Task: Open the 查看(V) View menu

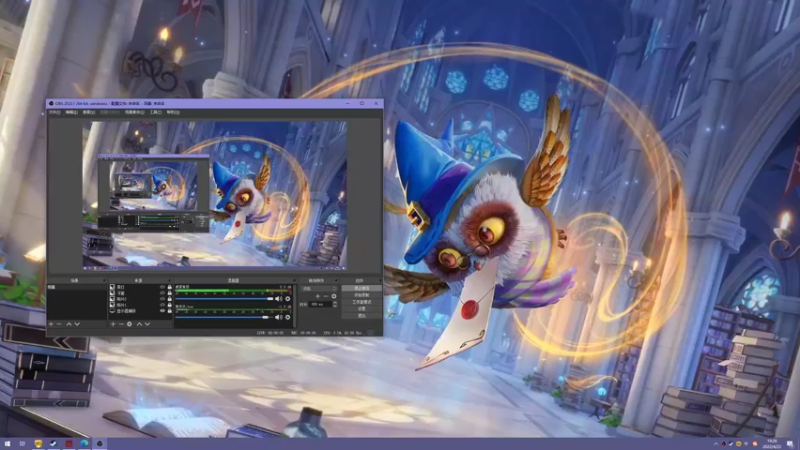Action: point(89,112)
